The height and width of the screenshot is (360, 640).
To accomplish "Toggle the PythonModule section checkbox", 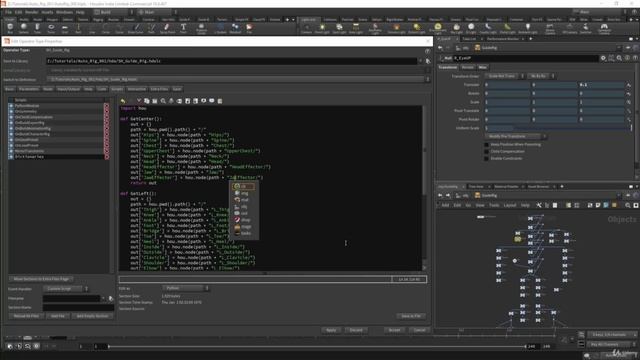I will click(11, 106).
